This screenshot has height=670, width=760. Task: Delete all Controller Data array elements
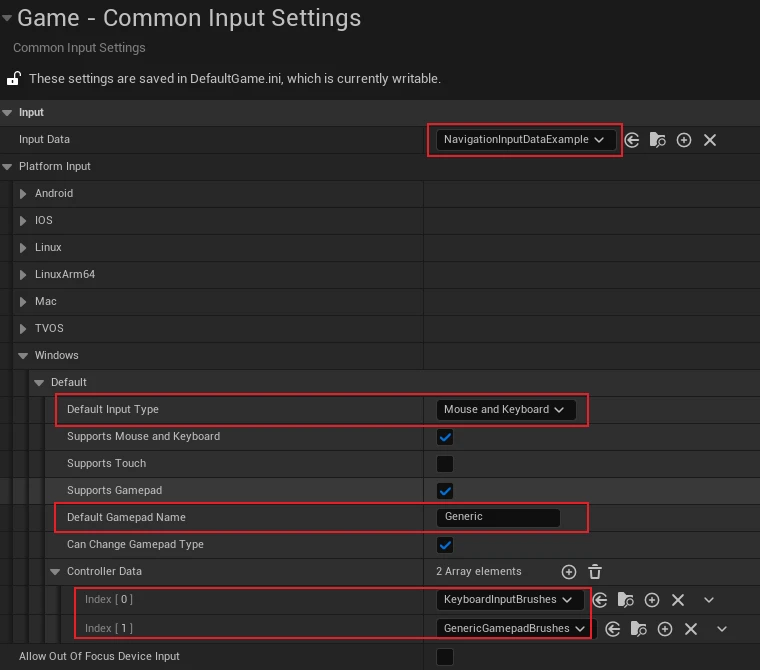595,572
